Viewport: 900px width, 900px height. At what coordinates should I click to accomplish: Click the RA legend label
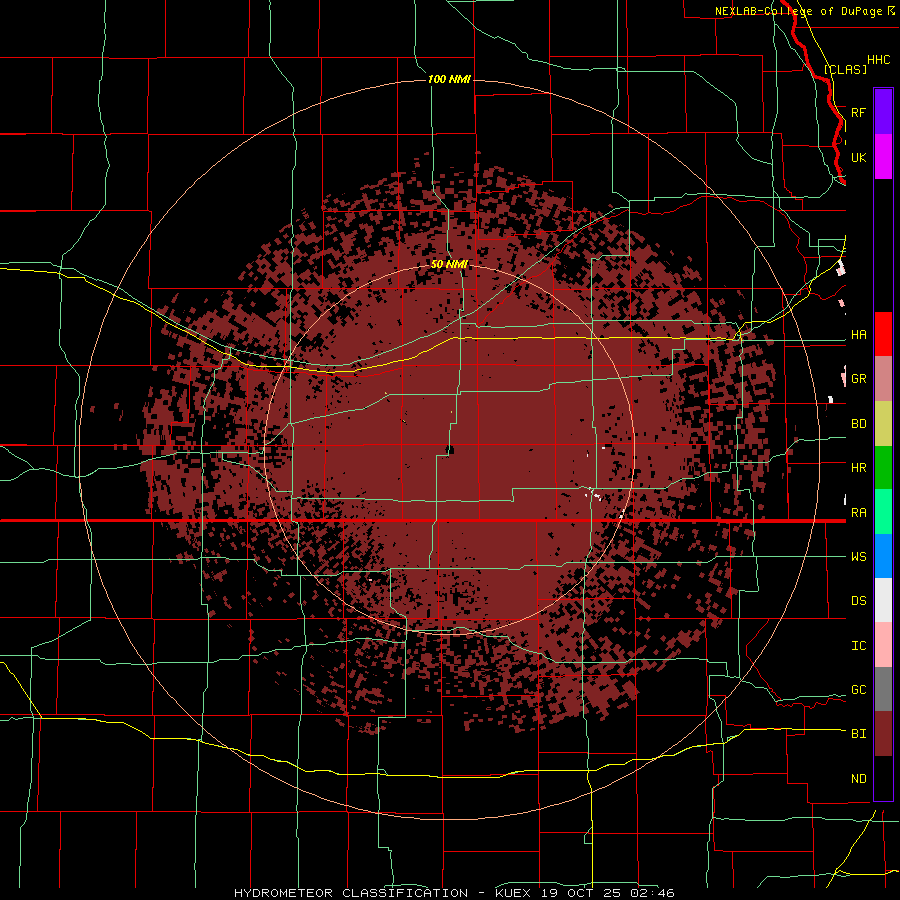858,512
